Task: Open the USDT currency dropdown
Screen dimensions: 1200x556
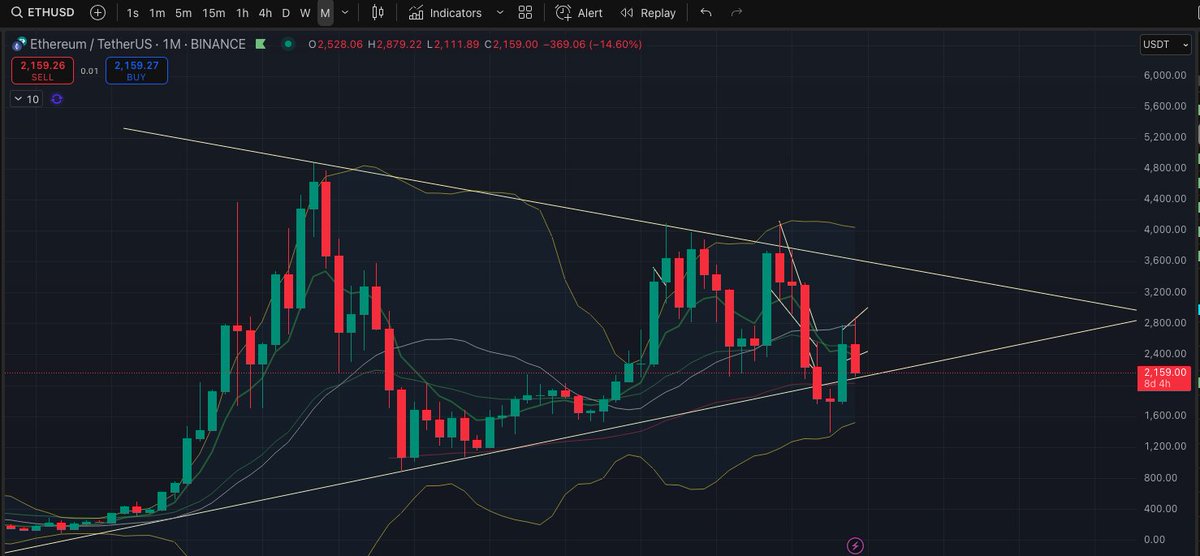Action: click(1167, 44)
